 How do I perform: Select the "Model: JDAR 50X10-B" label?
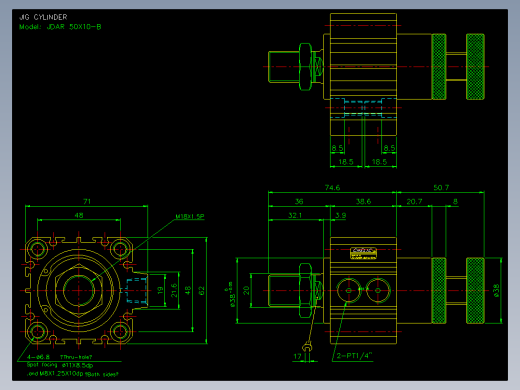coord(60,27)
